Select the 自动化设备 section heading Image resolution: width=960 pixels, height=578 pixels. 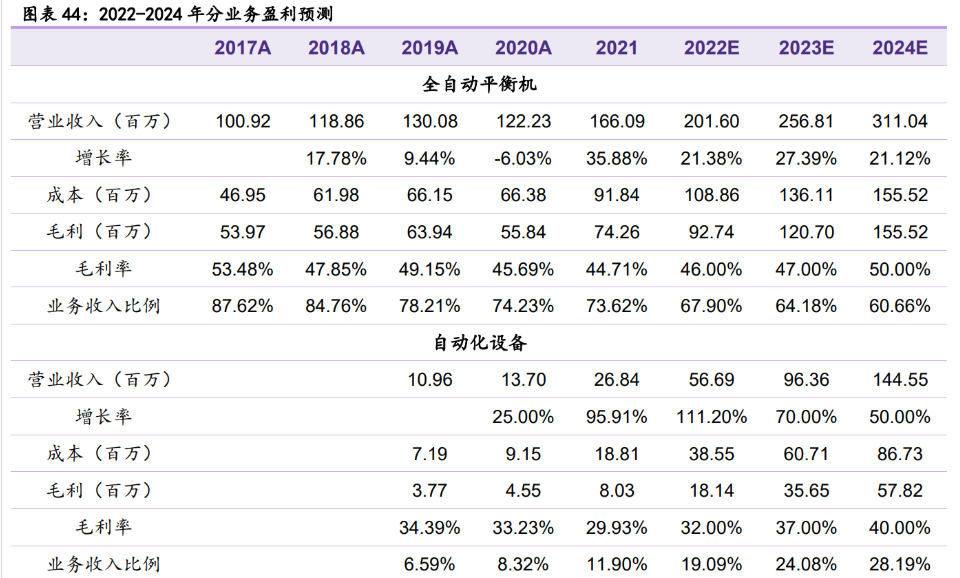point(480,343)
